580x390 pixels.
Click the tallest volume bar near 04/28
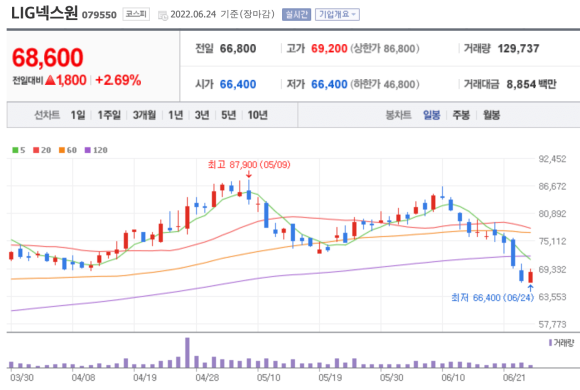tap(188, 352)
